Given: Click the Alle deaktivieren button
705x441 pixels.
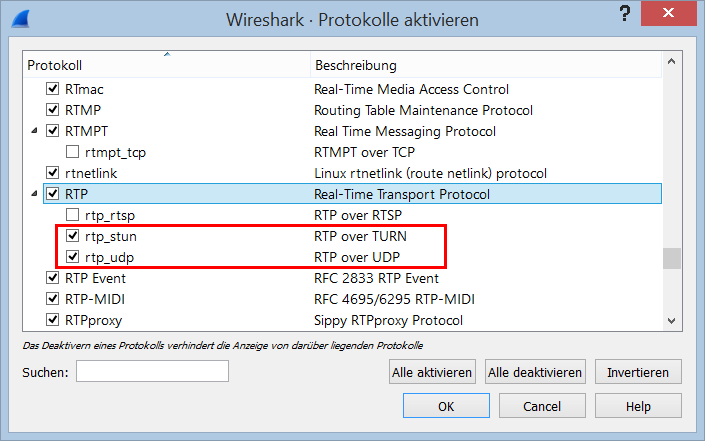Looking at the screenshot, I should click(x=535, y=372).
